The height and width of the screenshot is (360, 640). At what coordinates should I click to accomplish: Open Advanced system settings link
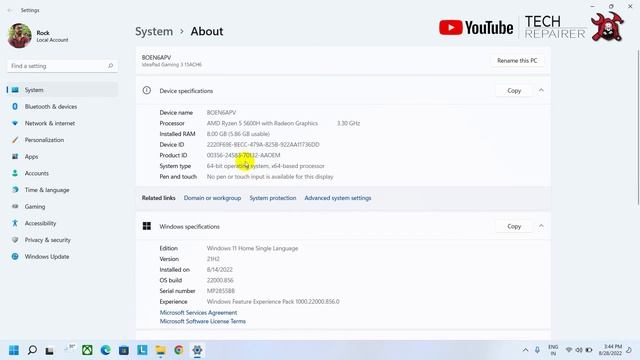[x=338, y=198]
